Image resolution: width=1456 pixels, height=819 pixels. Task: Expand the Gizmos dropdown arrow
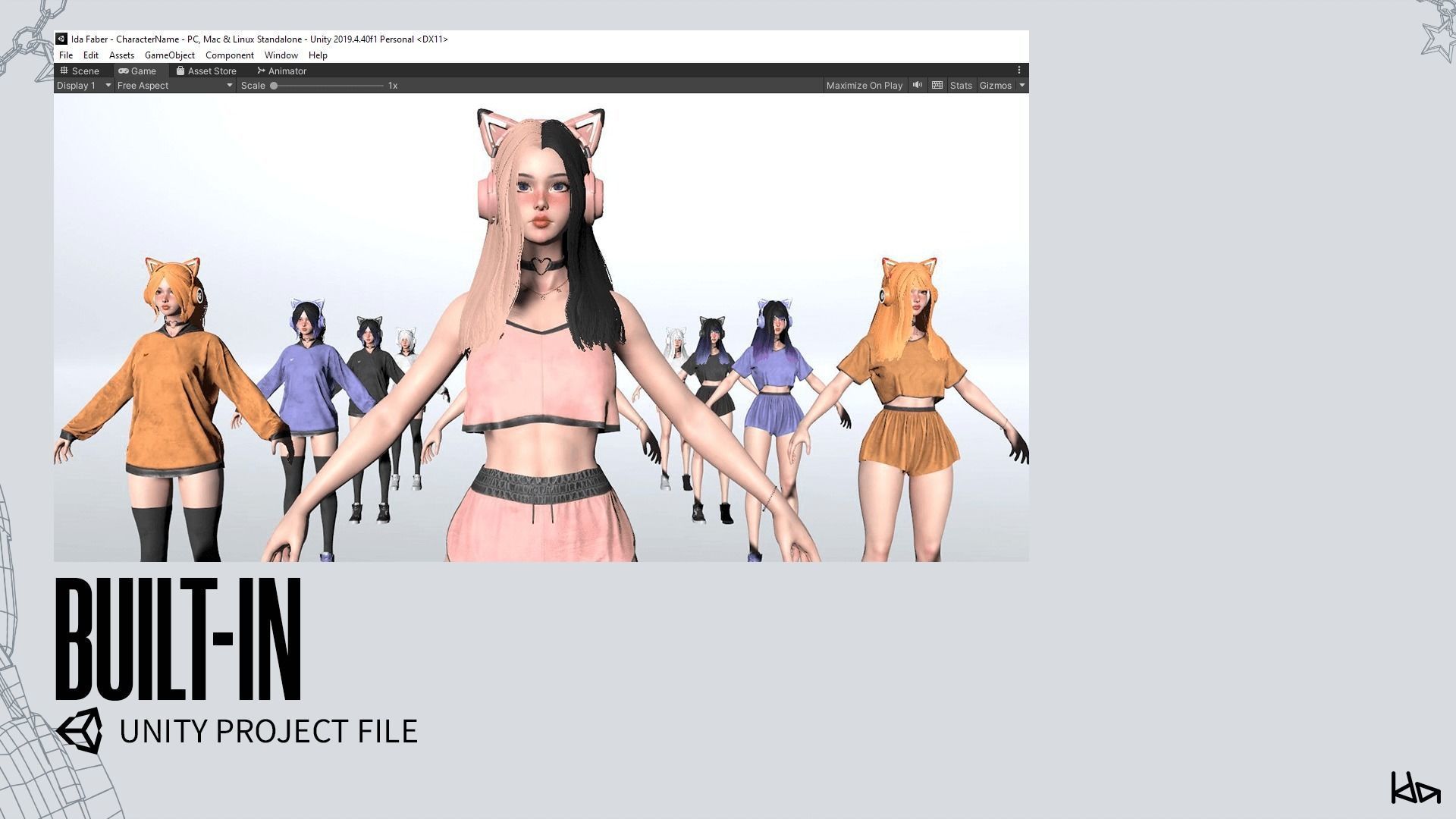[1022, 86]
